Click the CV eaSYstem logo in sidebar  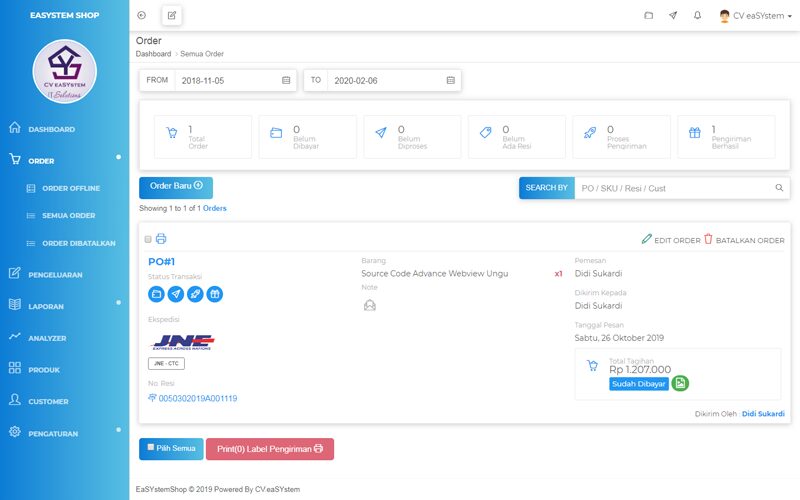[x=65, y=71]
